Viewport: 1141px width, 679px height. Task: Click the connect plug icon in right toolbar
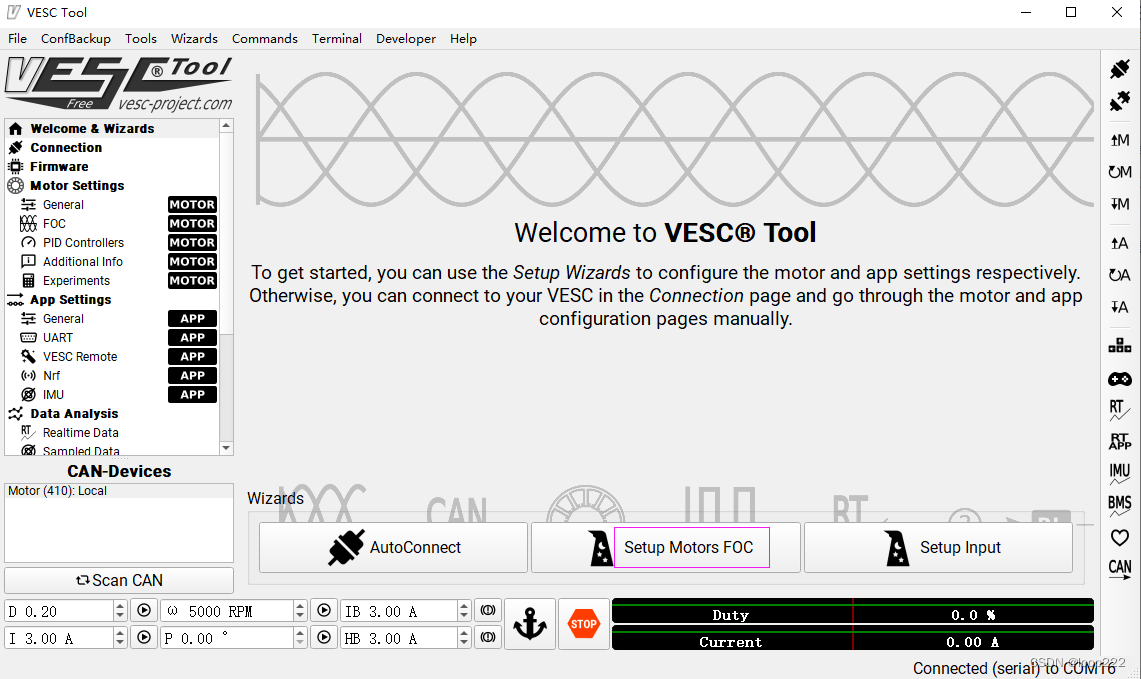tap(1119, 69)
